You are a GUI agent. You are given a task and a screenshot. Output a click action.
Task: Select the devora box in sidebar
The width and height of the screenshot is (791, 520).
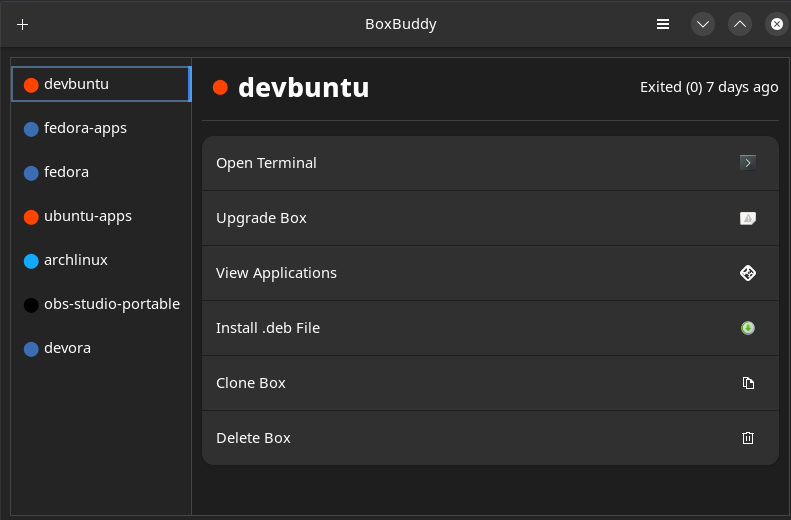pyautogui.click(x=67, y=348)
